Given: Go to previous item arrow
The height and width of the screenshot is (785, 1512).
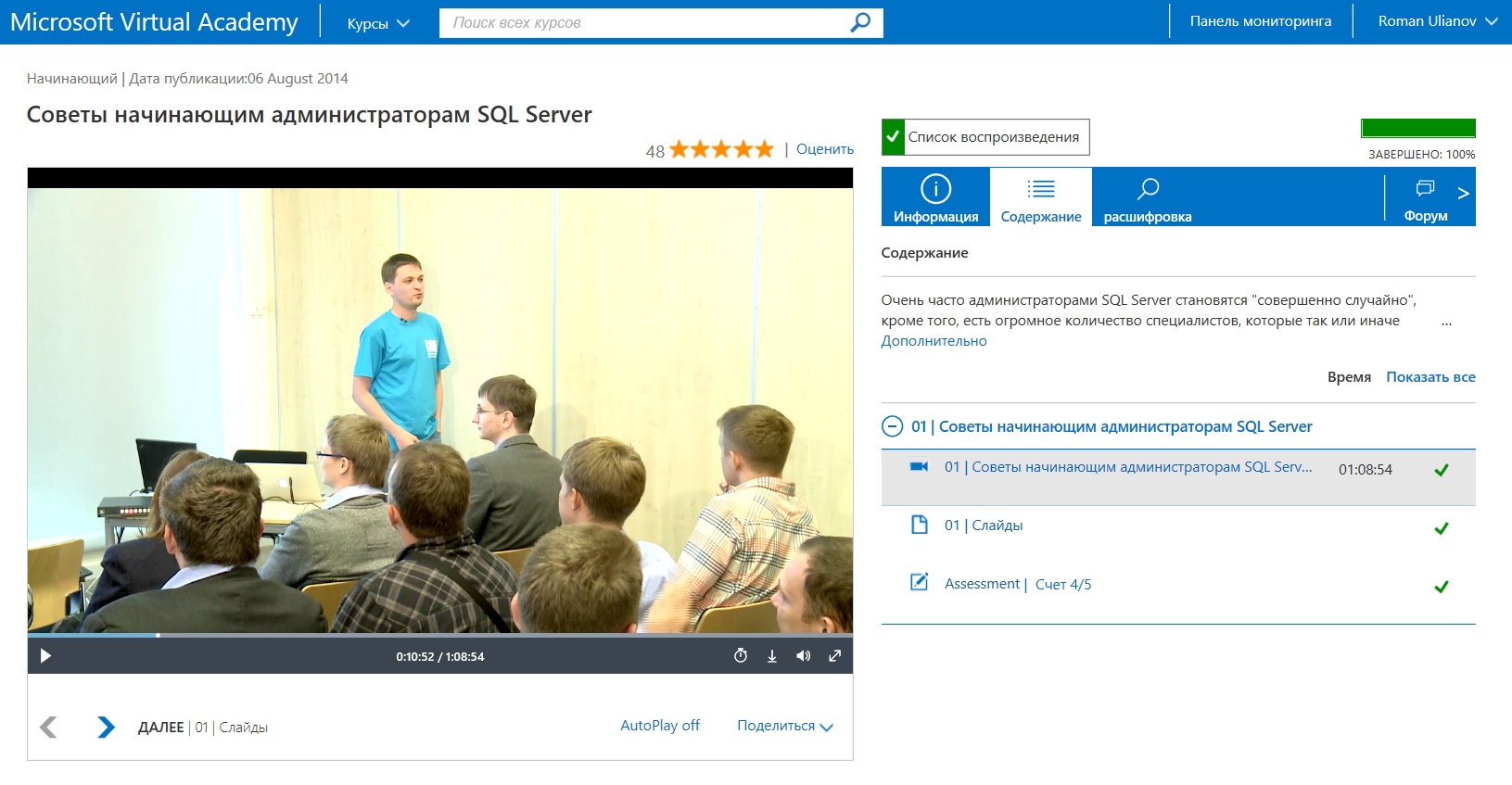Looking at the screenshot, I should [49, 728].
